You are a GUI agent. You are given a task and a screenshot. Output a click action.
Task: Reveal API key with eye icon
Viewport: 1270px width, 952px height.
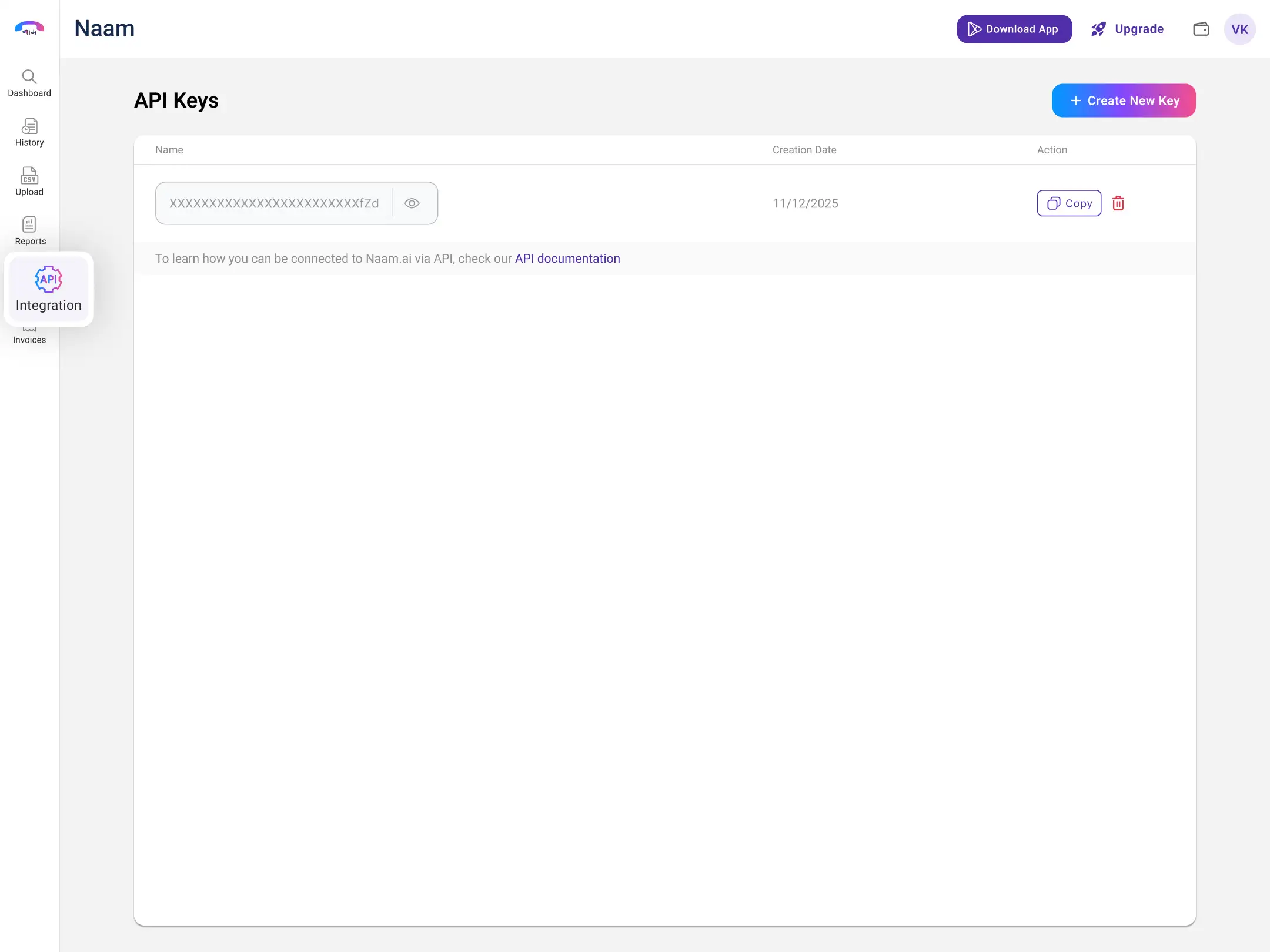[x=412, y=203]
